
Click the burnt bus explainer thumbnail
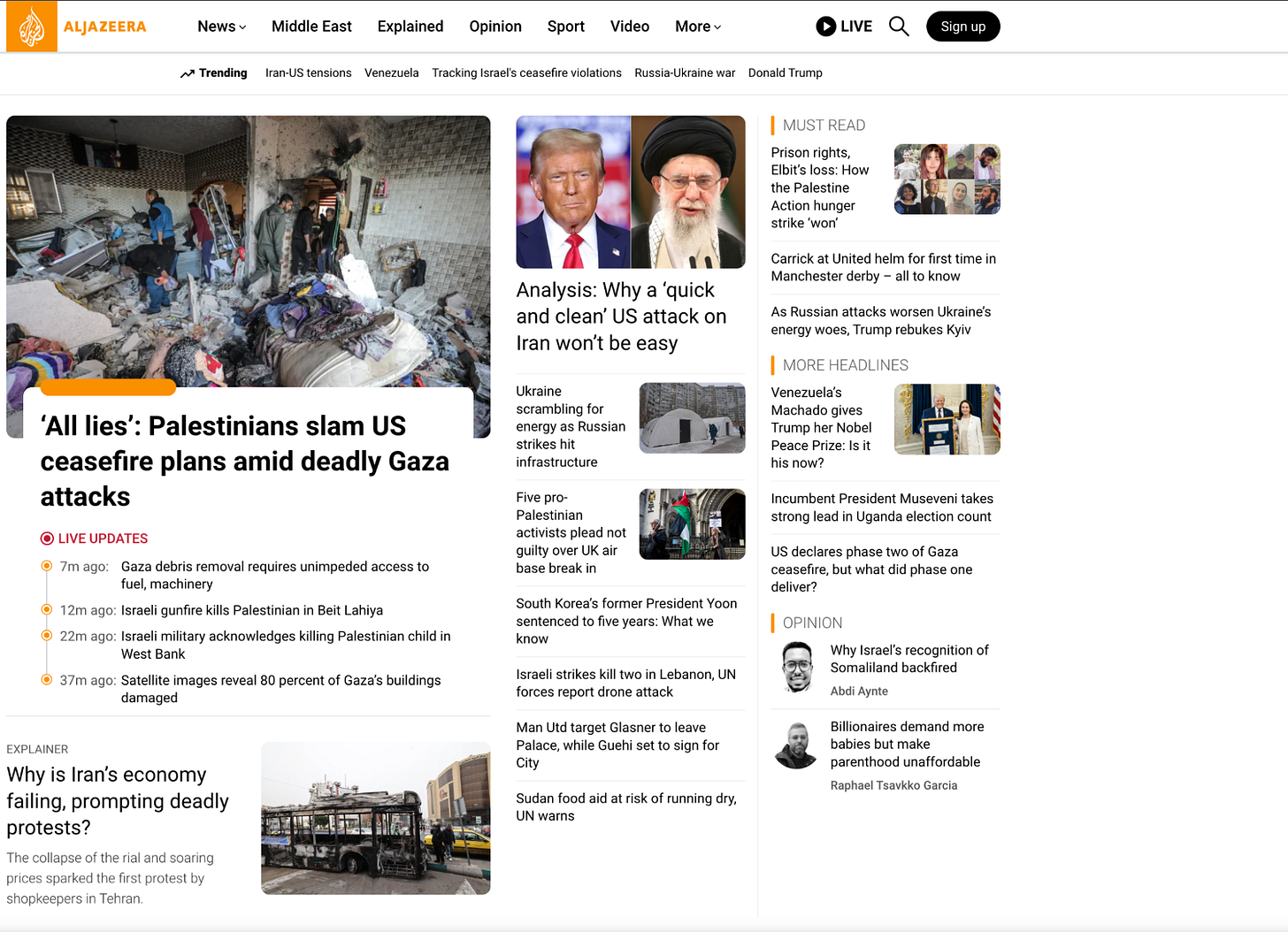[376, 818]
